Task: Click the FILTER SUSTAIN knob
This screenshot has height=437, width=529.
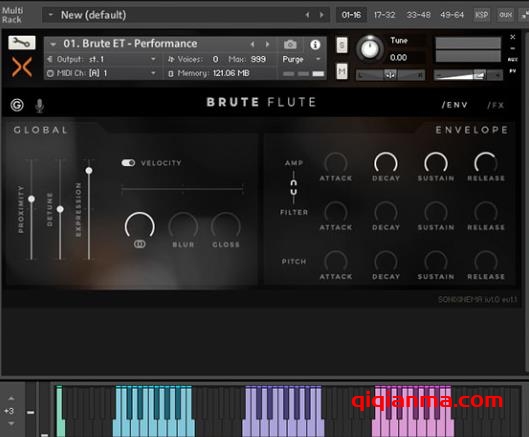Action: click(436, 212)
